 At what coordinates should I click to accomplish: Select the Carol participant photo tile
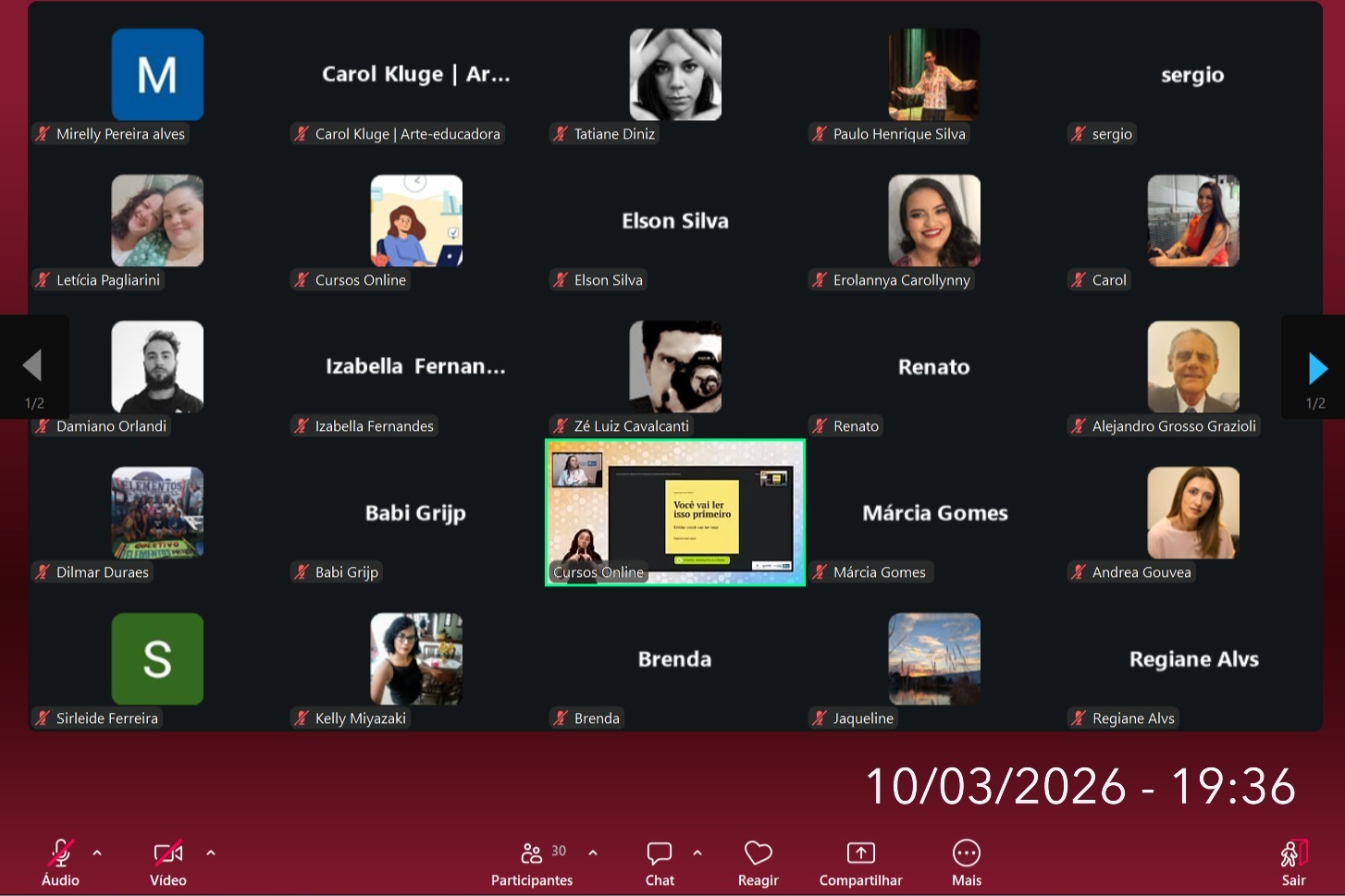[x=1193, y=220]
